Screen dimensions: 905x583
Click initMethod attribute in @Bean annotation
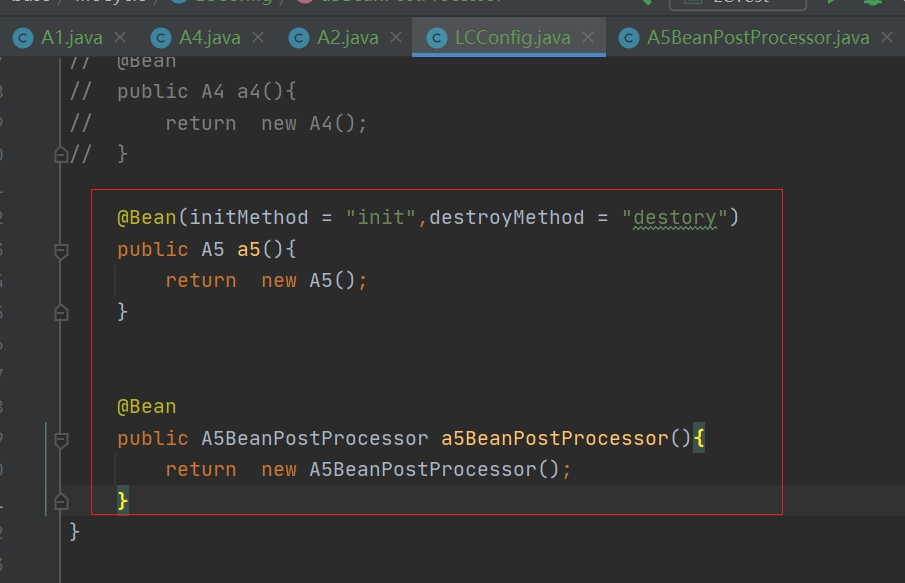pos(249,218)
